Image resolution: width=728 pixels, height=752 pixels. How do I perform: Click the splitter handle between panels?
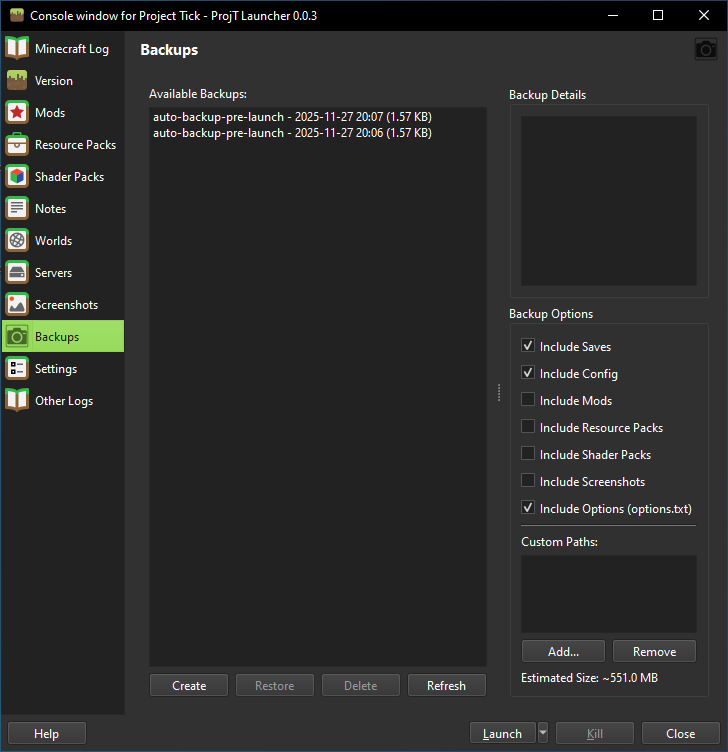499,392
